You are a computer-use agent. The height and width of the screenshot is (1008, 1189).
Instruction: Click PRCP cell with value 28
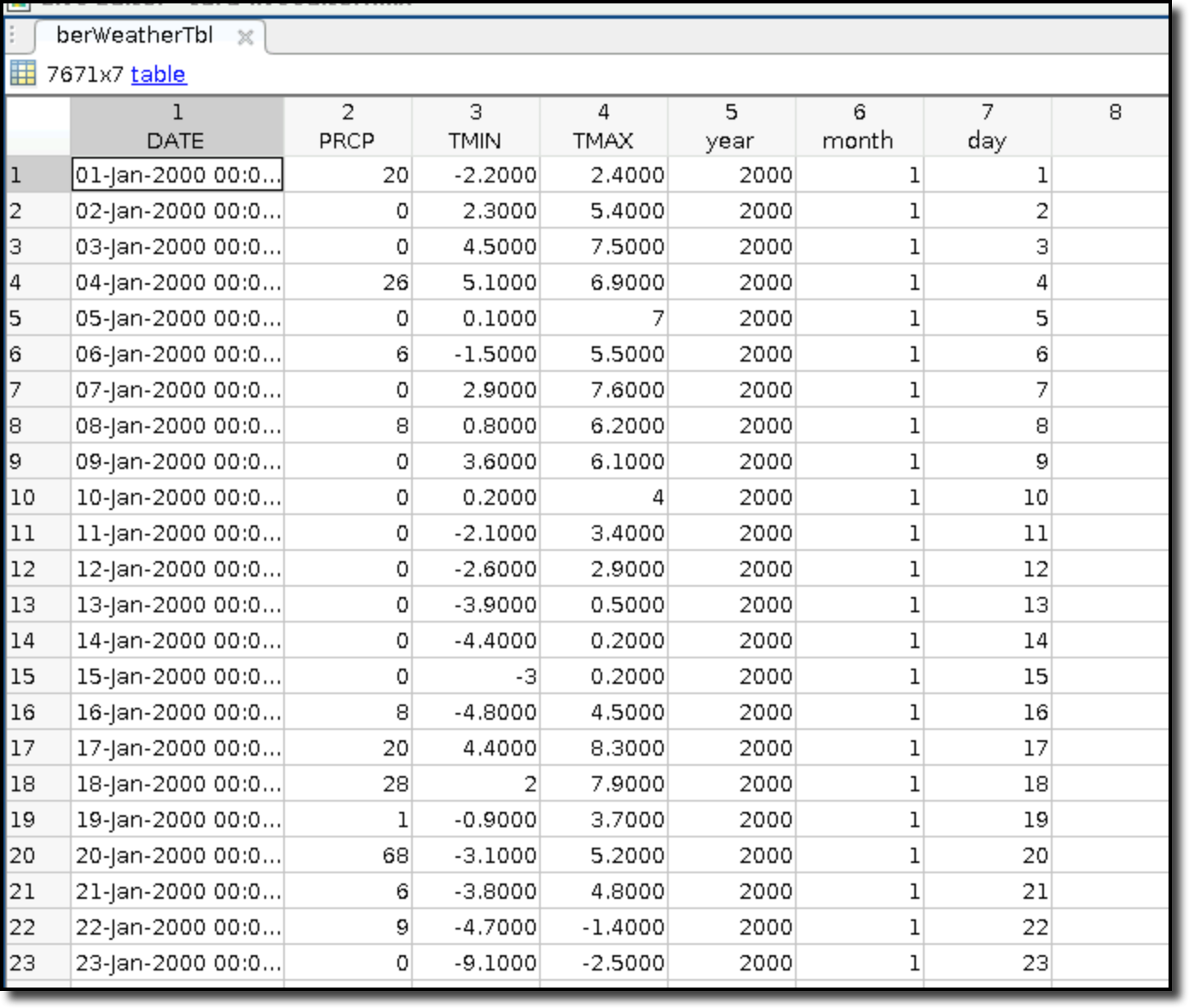[x=348, y=784]
